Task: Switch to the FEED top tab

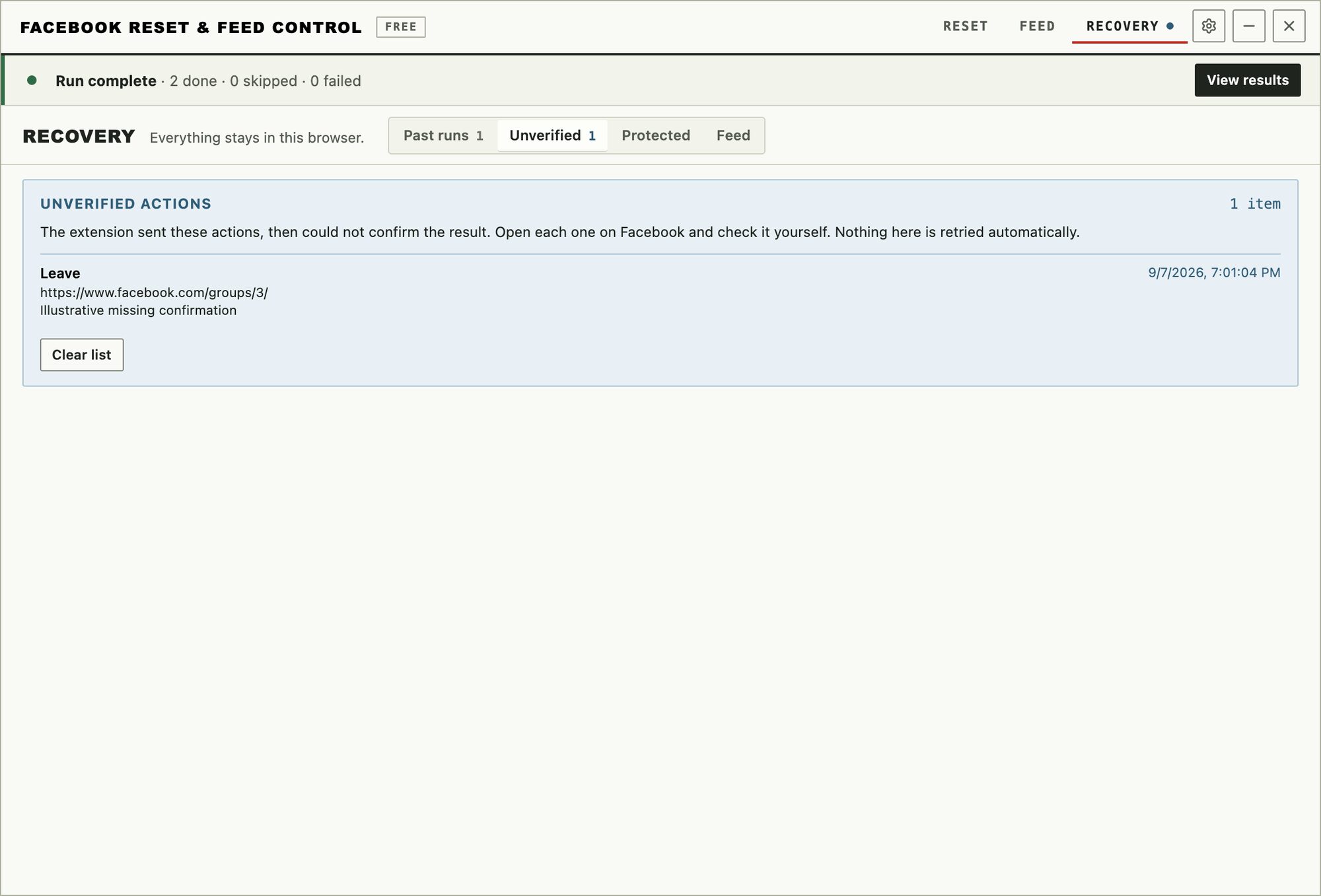Action: click(1037, 26)
